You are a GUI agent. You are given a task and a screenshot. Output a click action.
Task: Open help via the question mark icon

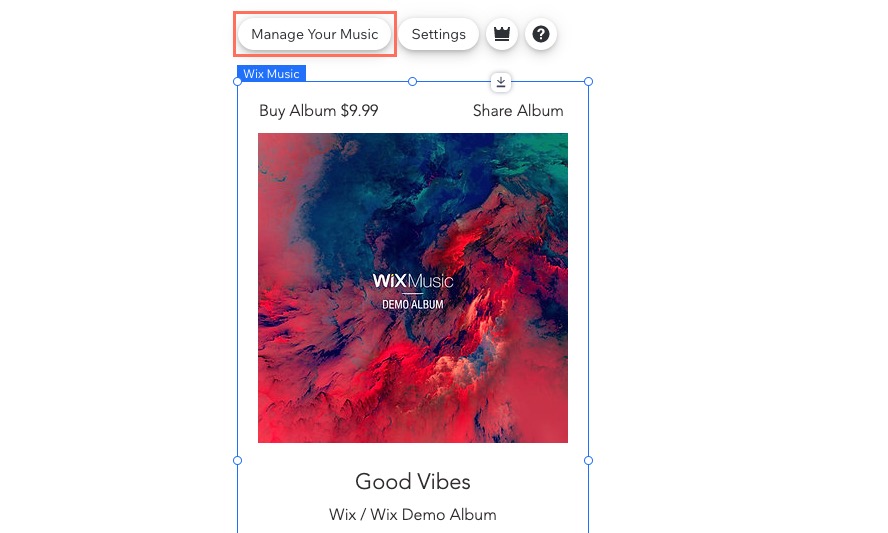(x=541, y=34)
